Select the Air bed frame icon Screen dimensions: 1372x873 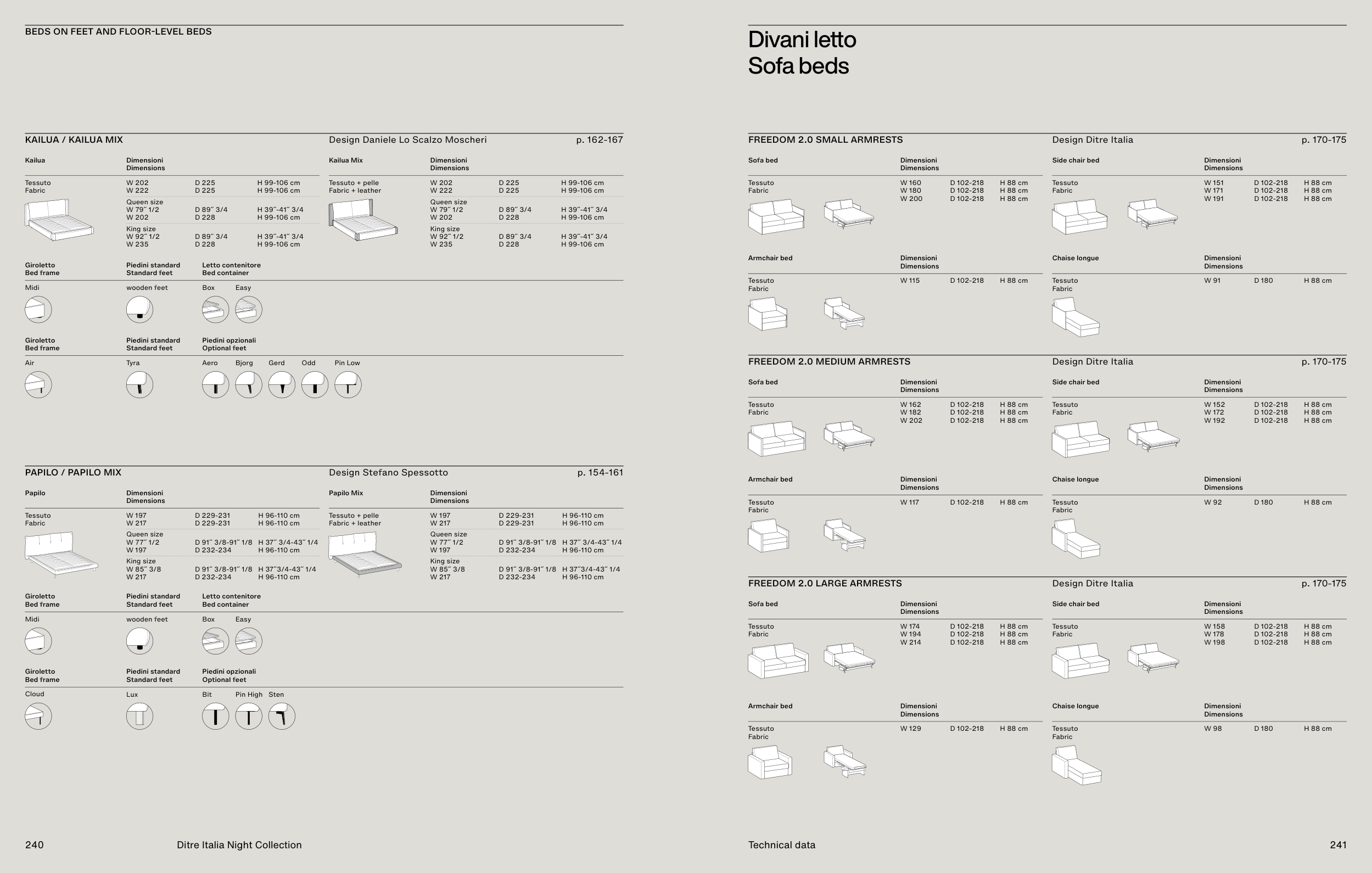point(38,385)
